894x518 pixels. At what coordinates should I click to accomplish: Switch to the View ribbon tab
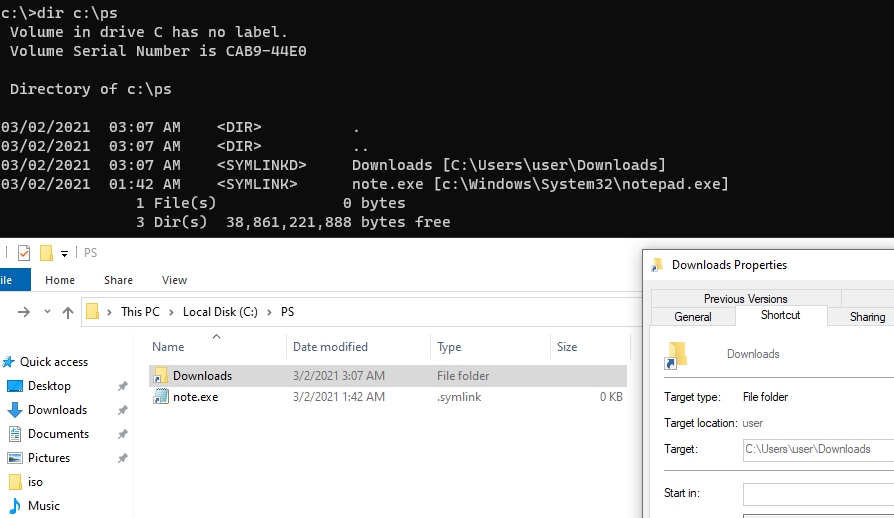(x=174, y=280)
